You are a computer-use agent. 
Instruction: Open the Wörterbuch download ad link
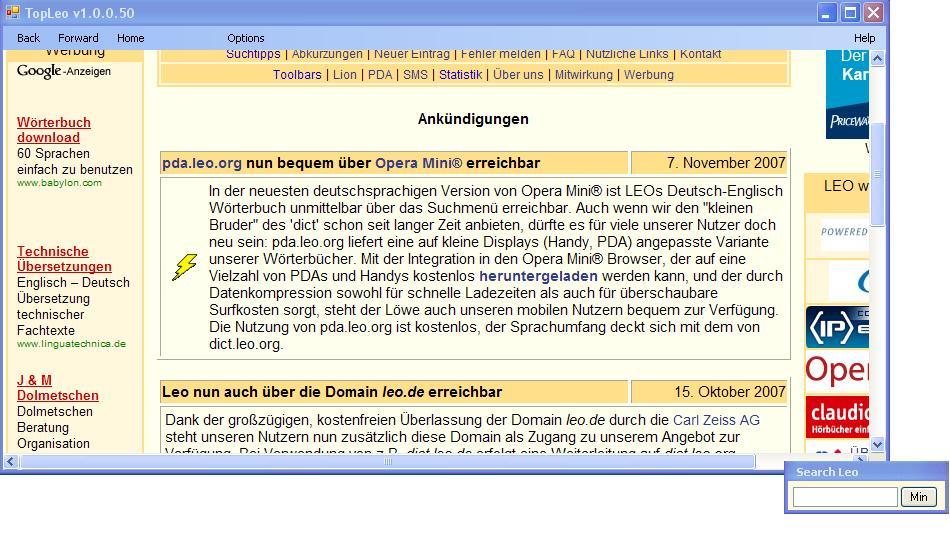coord(53,130)
